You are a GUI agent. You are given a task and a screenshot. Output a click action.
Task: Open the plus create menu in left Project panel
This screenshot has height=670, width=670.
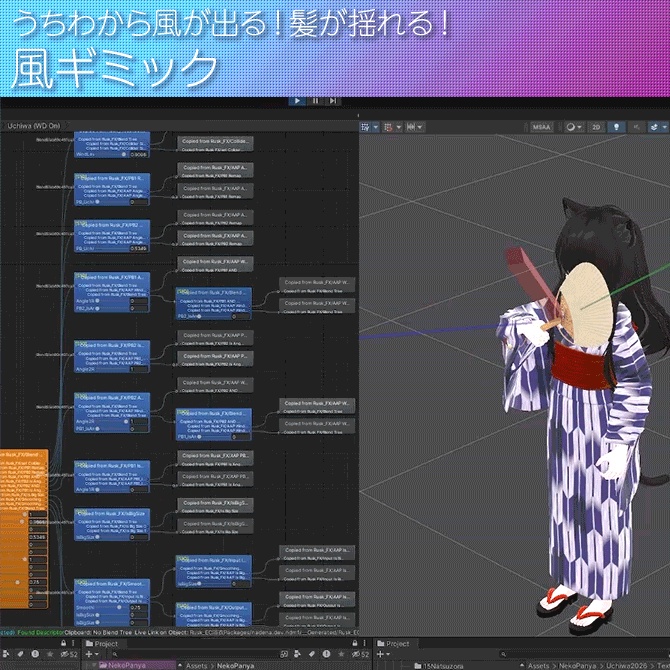(91, 654)
